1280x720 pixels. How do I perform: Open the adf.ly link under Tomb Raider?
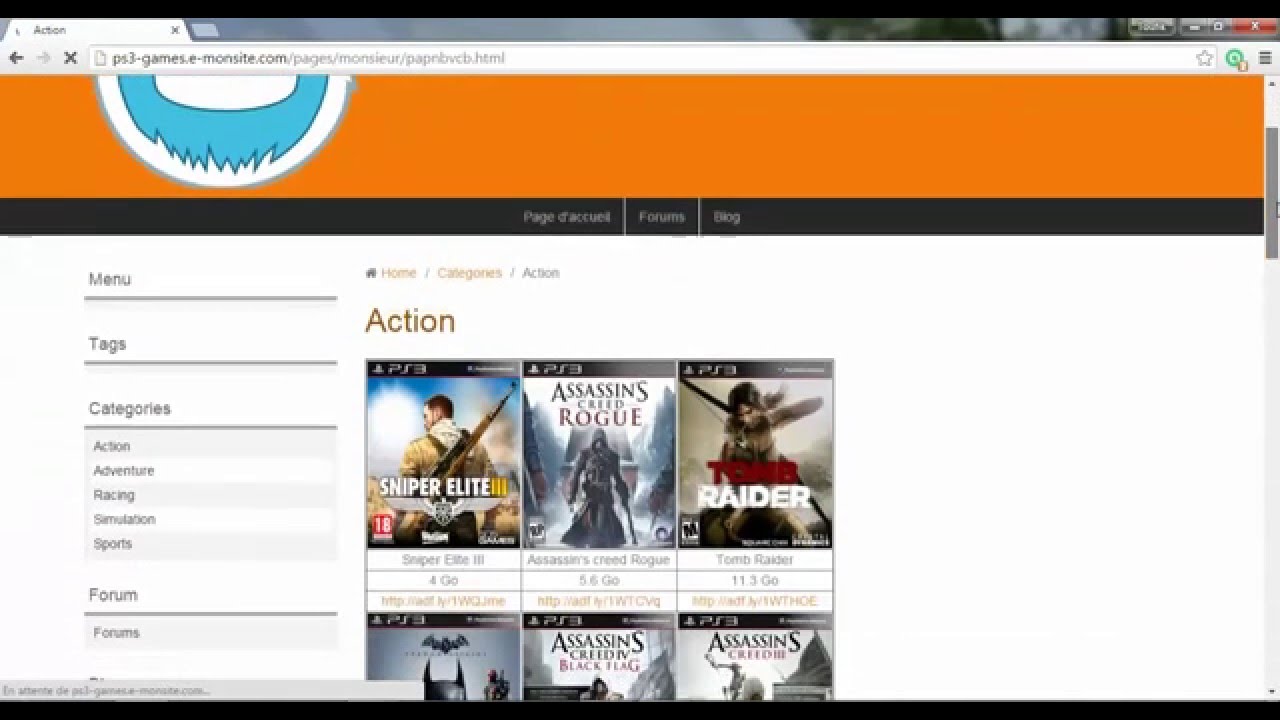coord(755,601)
